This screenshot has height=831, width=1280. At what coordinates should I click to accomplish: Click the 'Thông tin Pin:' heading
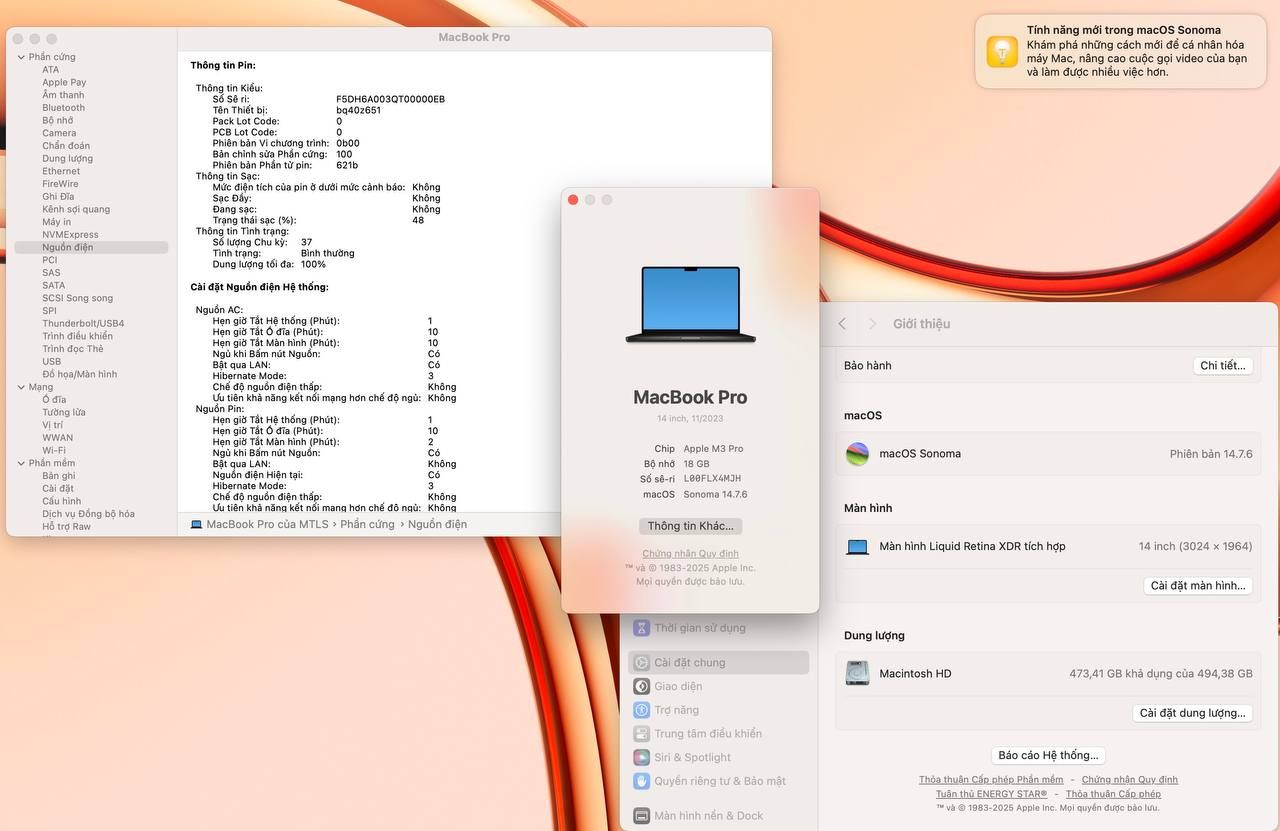(223, 65)
